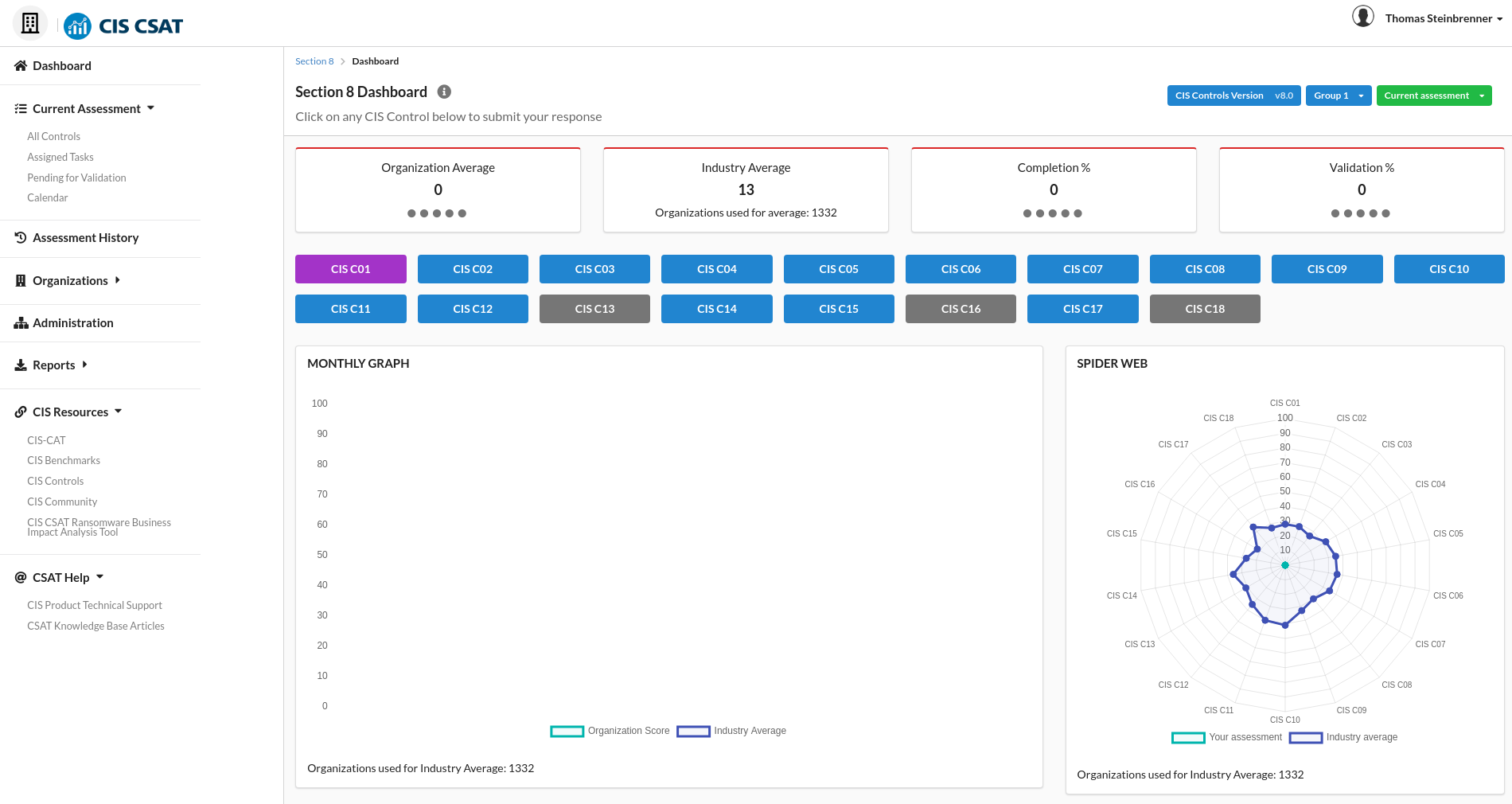
Task: Select the CIS C06 control button
Action: coord(961,269)
